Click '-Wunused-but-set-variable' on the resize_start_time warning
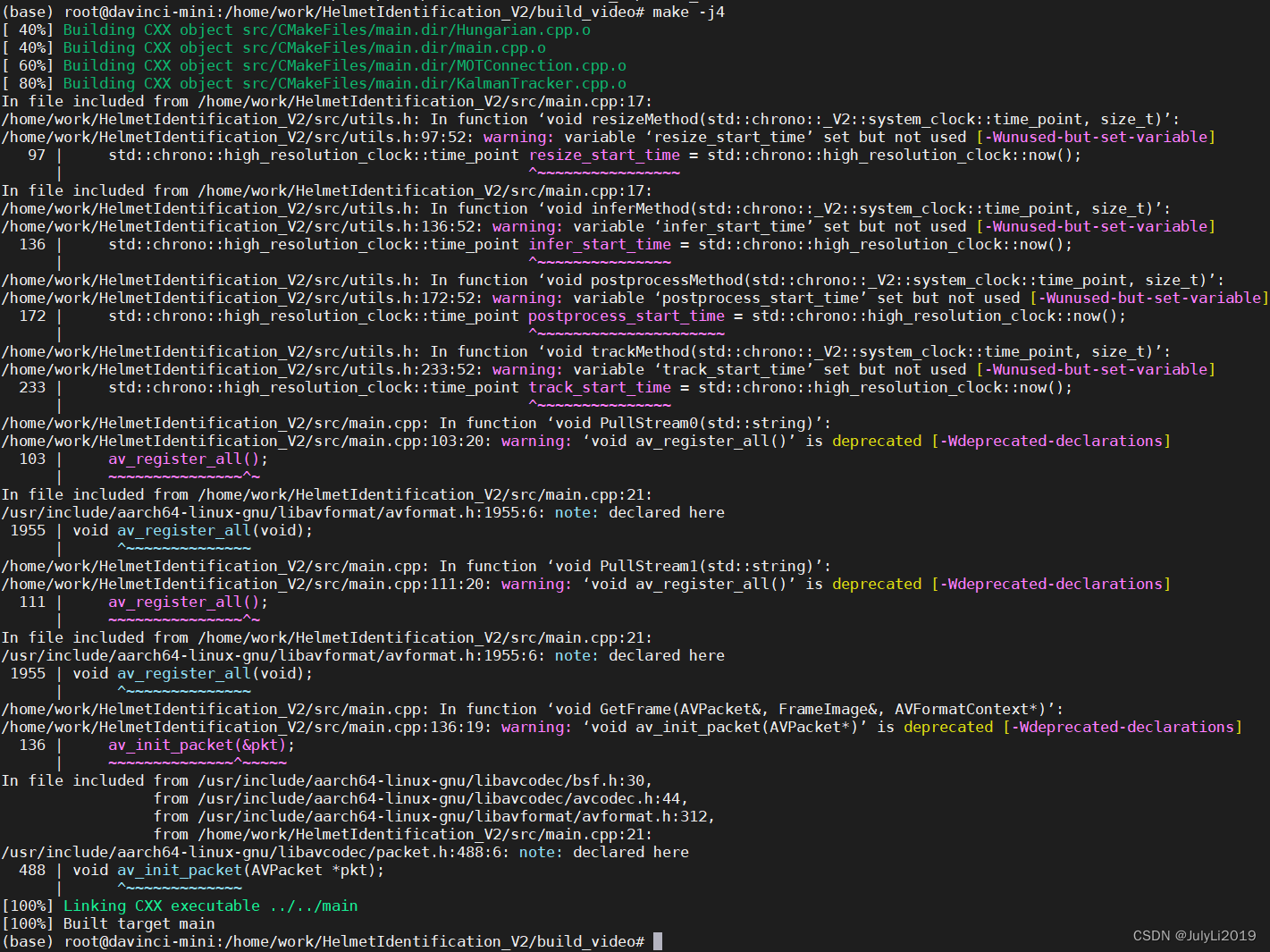The image size is (1270, 952). point(1096,137)
